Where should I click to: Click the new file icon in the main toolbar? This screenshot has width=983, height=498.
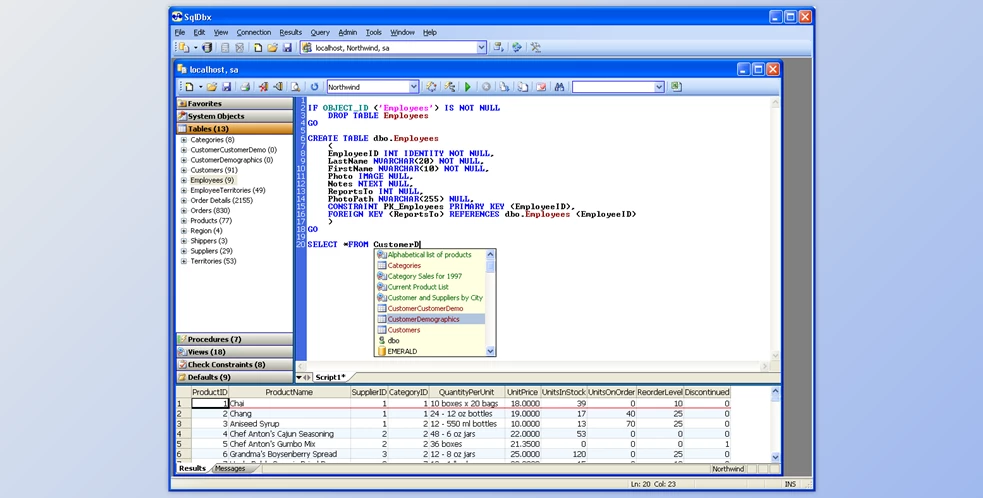point(258,48)
